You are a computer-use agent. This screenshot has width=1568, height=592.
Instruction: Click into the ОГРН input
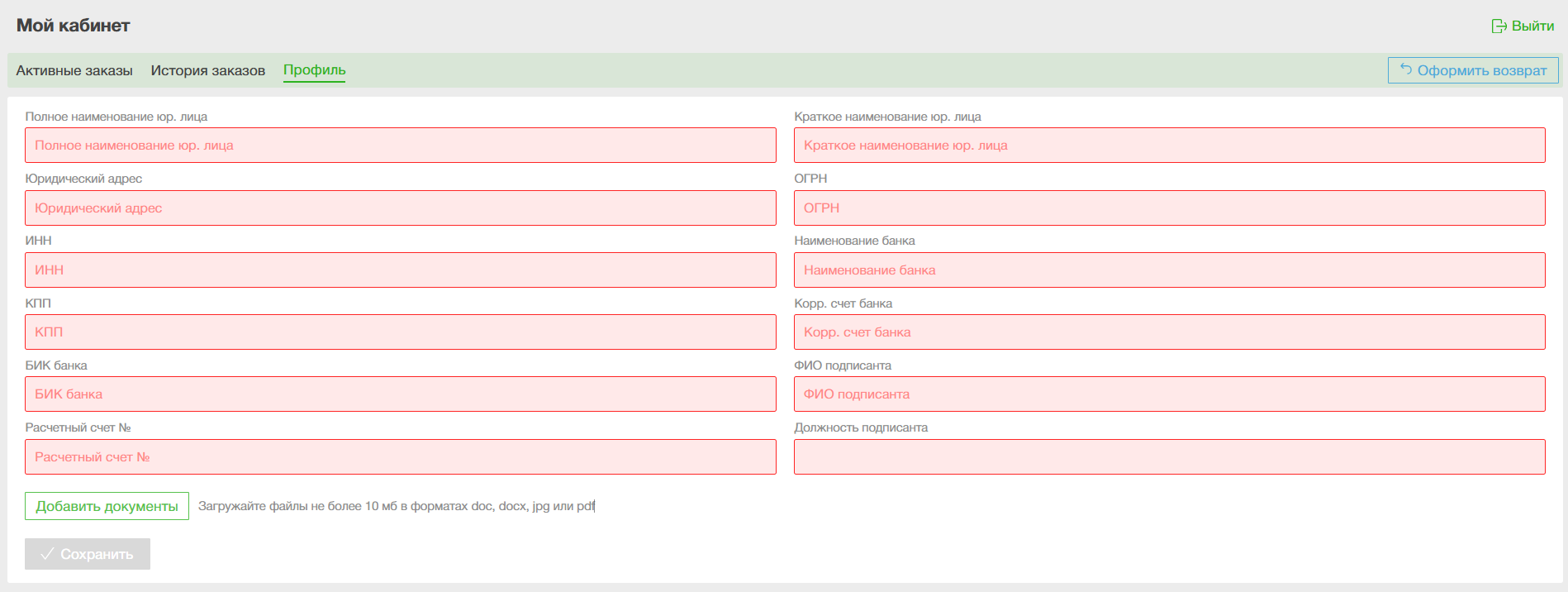click(x=1170, y=208)
